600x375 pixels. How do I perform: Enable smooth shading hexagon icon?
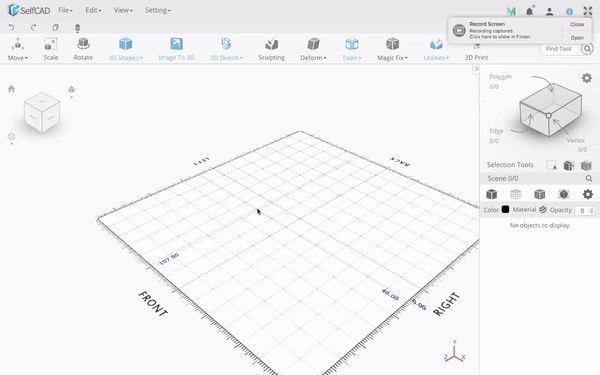coord(564,194)
